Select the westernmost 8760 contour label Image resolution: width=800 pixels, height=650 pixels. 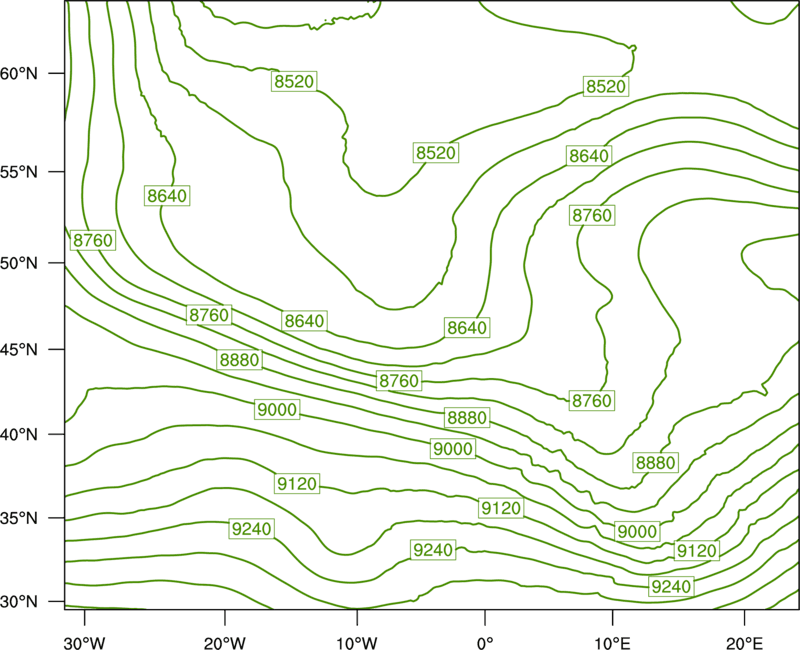(92, 240)
